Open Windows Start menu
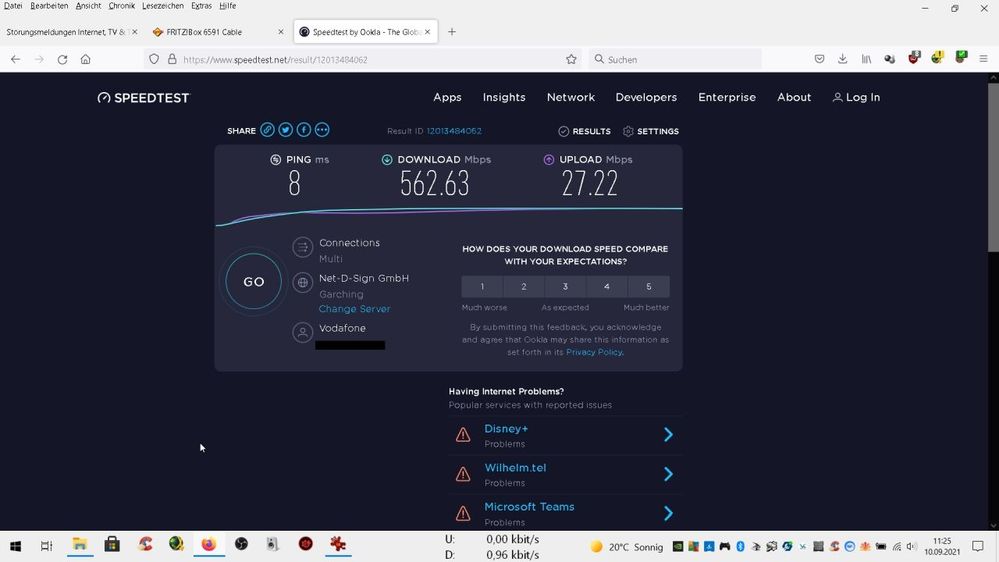The height and width of the screenshot is (562, 999). coord(15,546)
